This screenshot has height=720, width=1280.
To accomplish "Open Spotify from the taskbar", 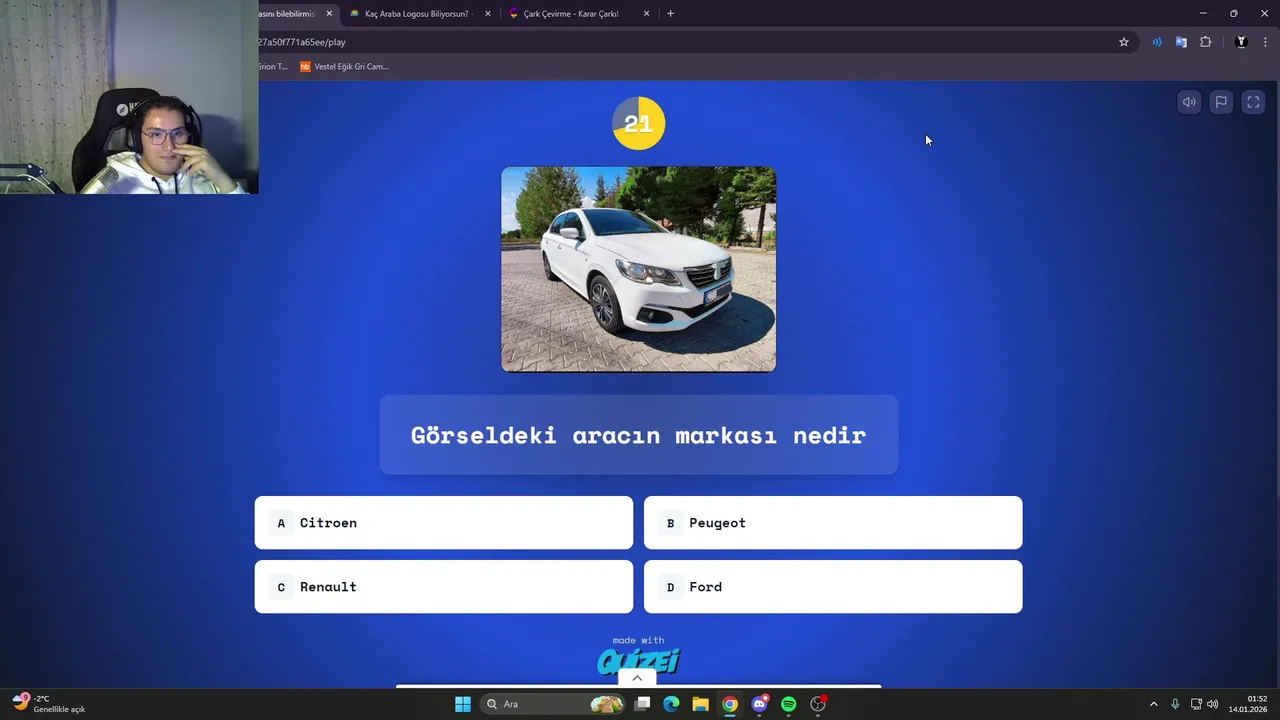I will [789, 704].
